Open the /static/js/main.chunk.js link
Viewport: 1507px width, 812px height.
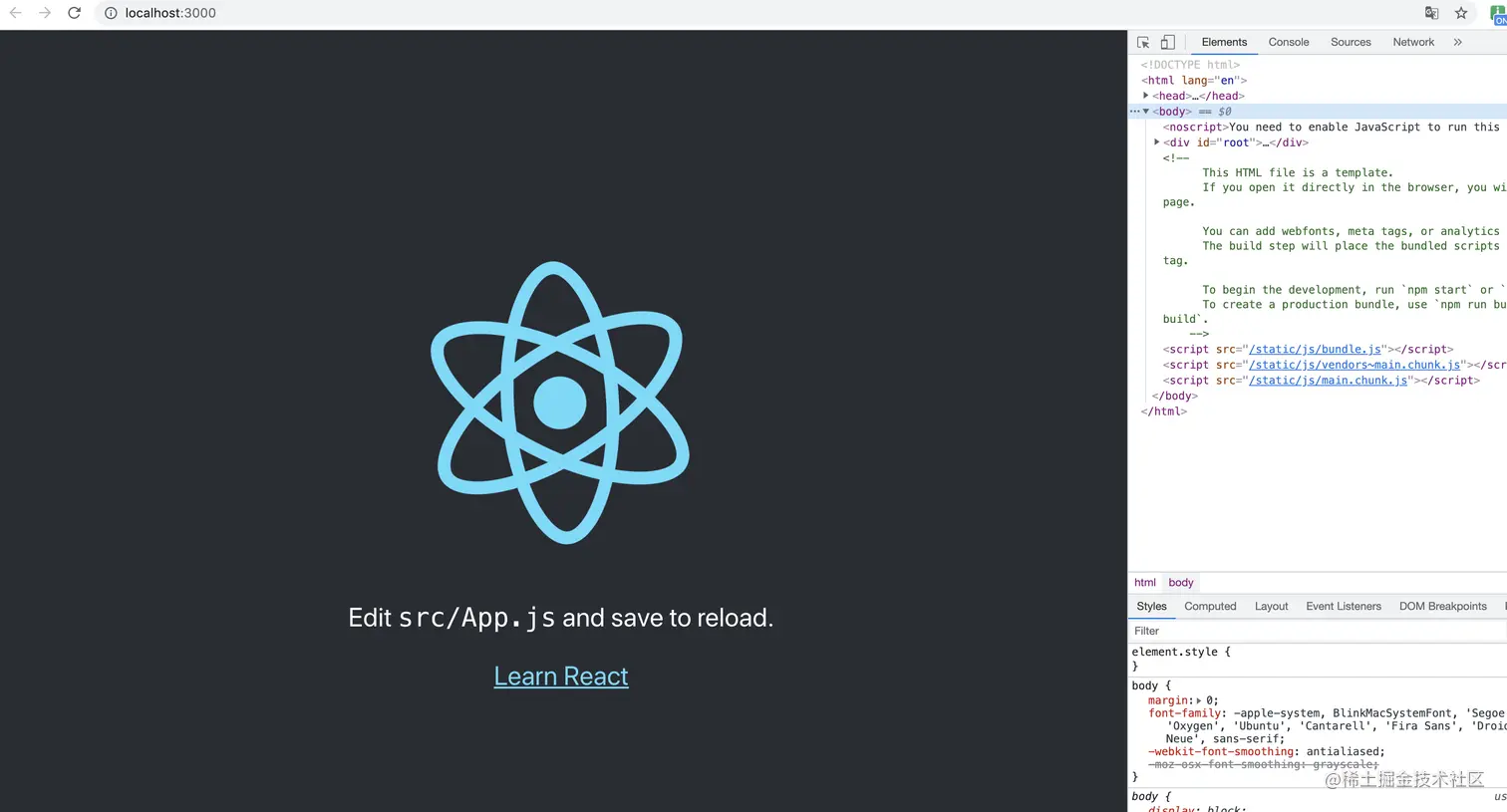point(1329,381)
